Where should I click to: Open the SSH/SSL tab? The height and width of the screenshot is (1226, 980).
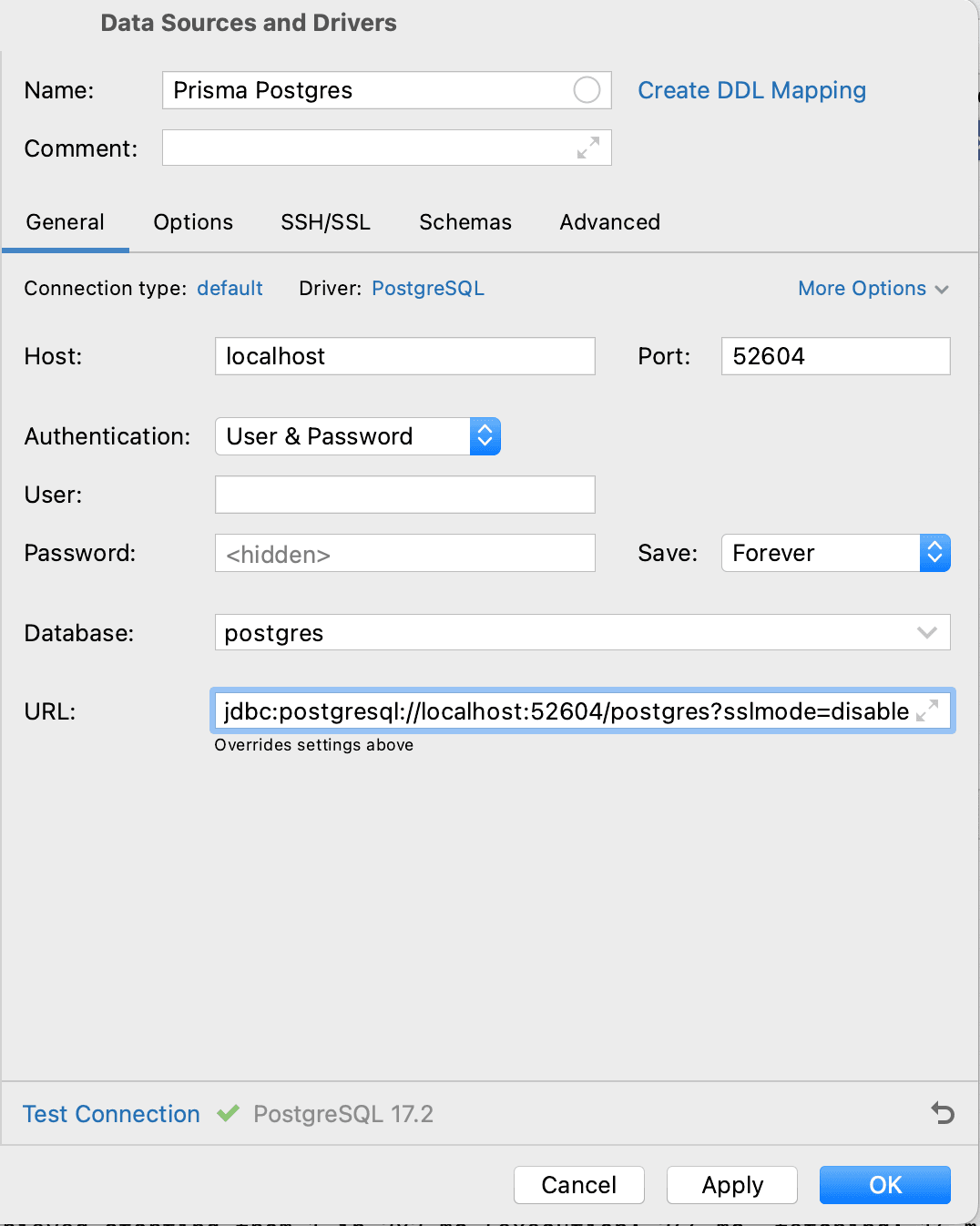pyautogui.click(x=325, y=221)
